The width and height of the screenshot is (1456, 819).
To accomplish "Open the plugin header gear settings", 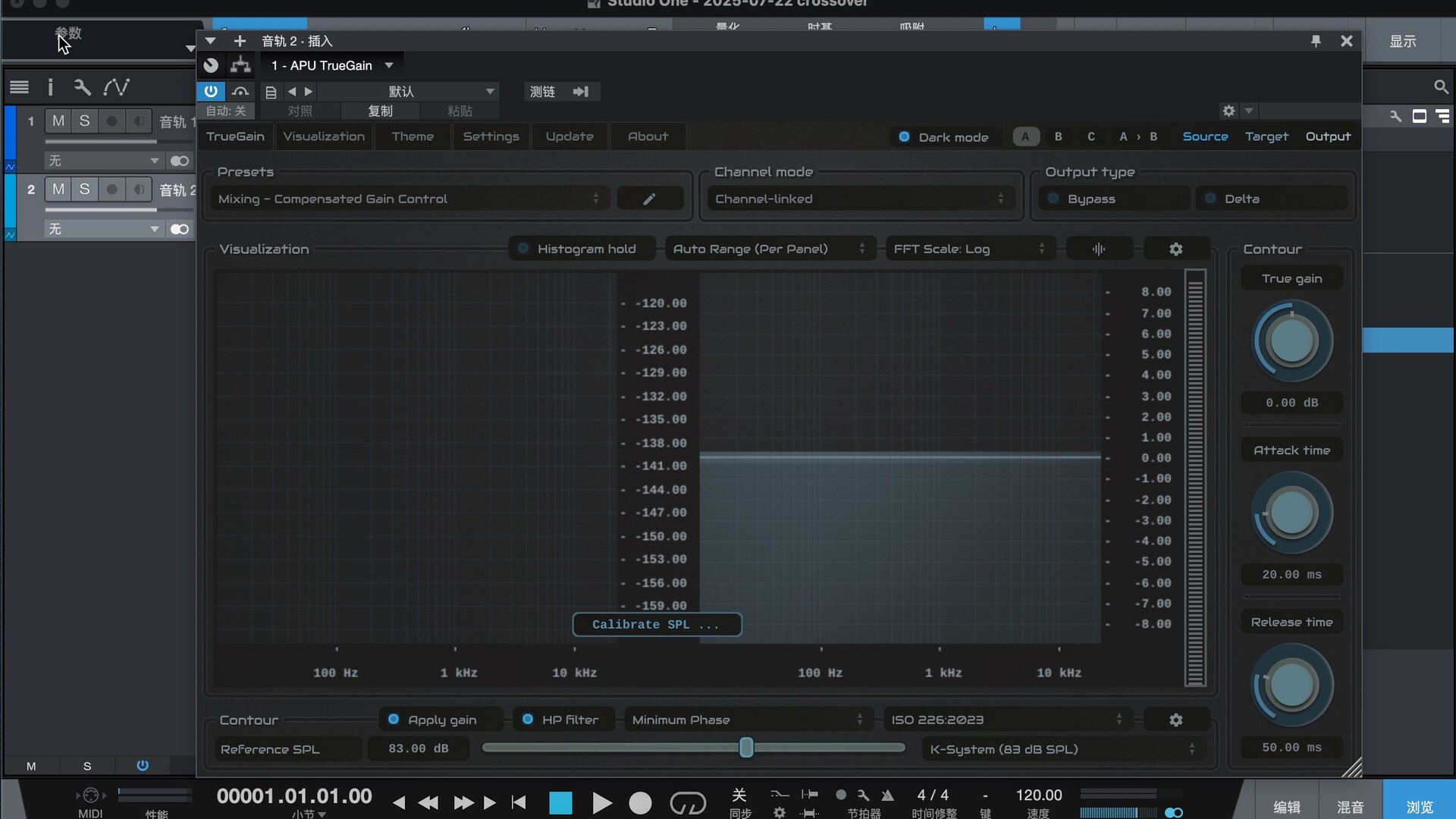I will click(x=1228, y=111).
